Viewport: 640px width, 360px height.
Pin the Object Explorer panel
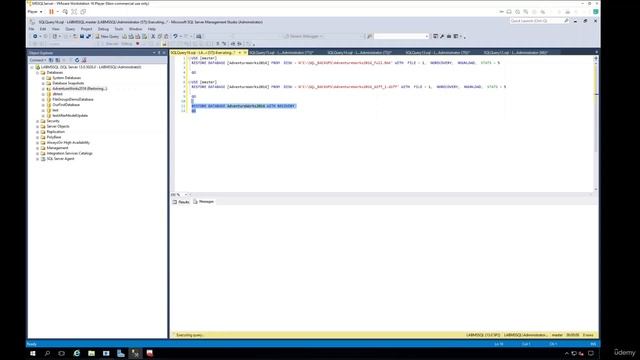(159, 53)
